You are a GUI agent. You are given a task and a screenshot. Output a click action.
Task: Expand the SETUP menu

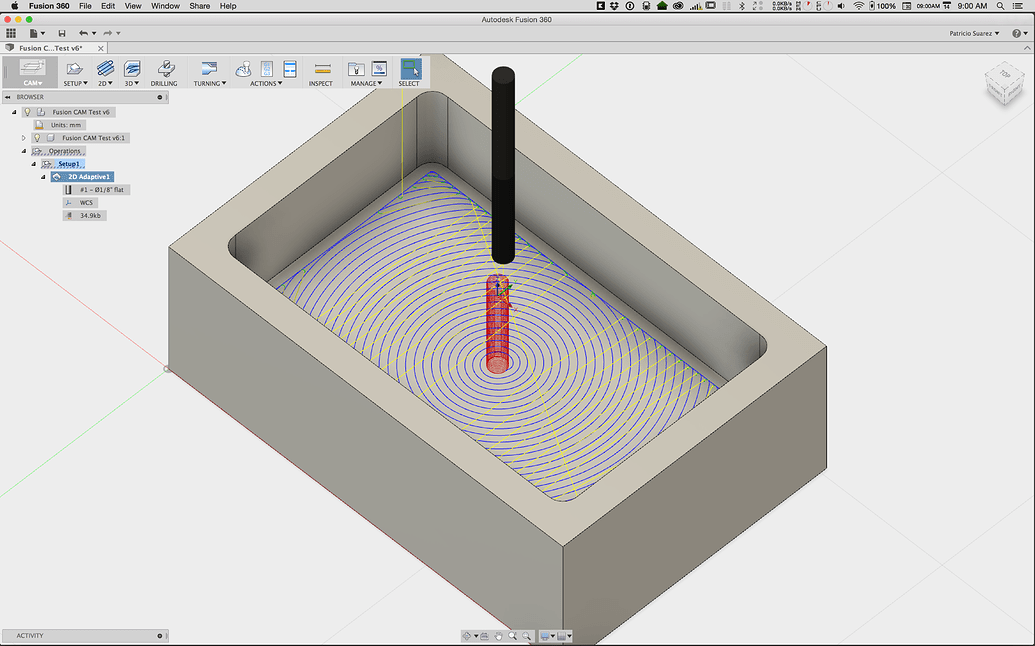75,83
